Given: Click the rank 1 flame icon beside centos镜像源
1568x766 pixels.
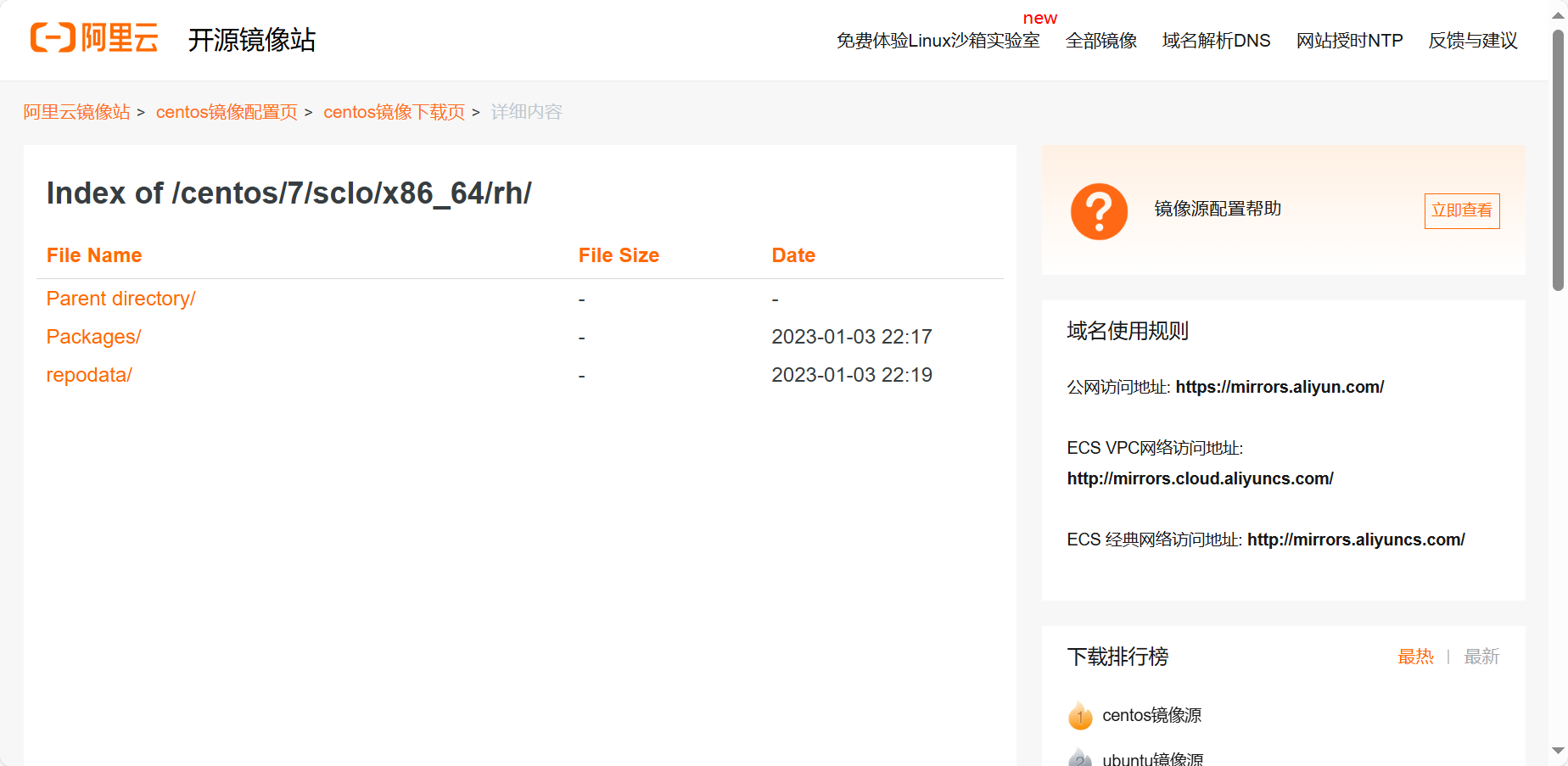Looking at the screenshot, I should (x=1080, y=715).
